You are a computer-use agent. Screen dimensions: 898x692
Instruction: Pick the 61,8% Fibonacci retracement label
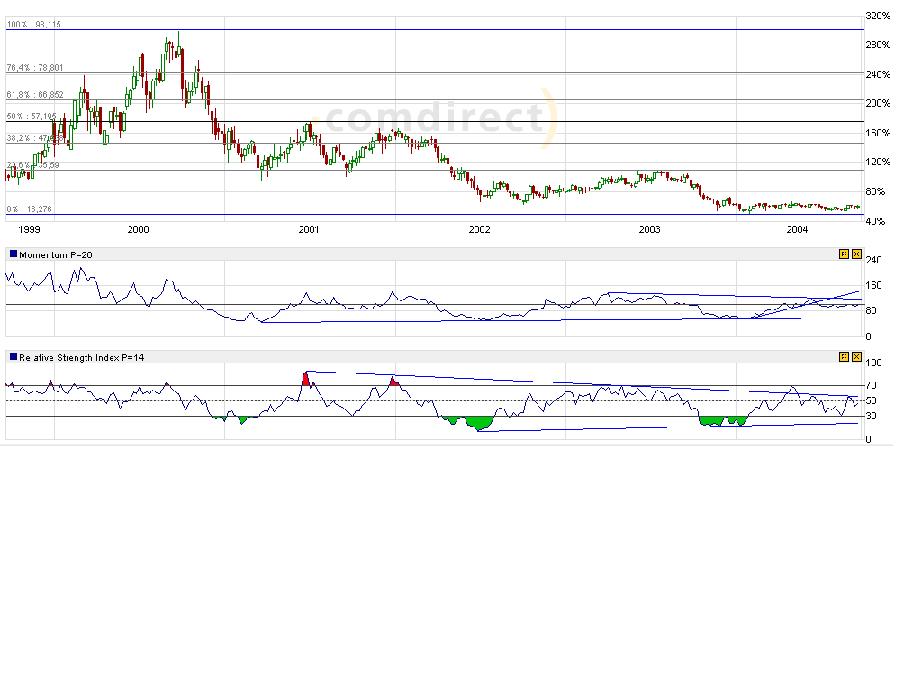(x=35, y=94)
